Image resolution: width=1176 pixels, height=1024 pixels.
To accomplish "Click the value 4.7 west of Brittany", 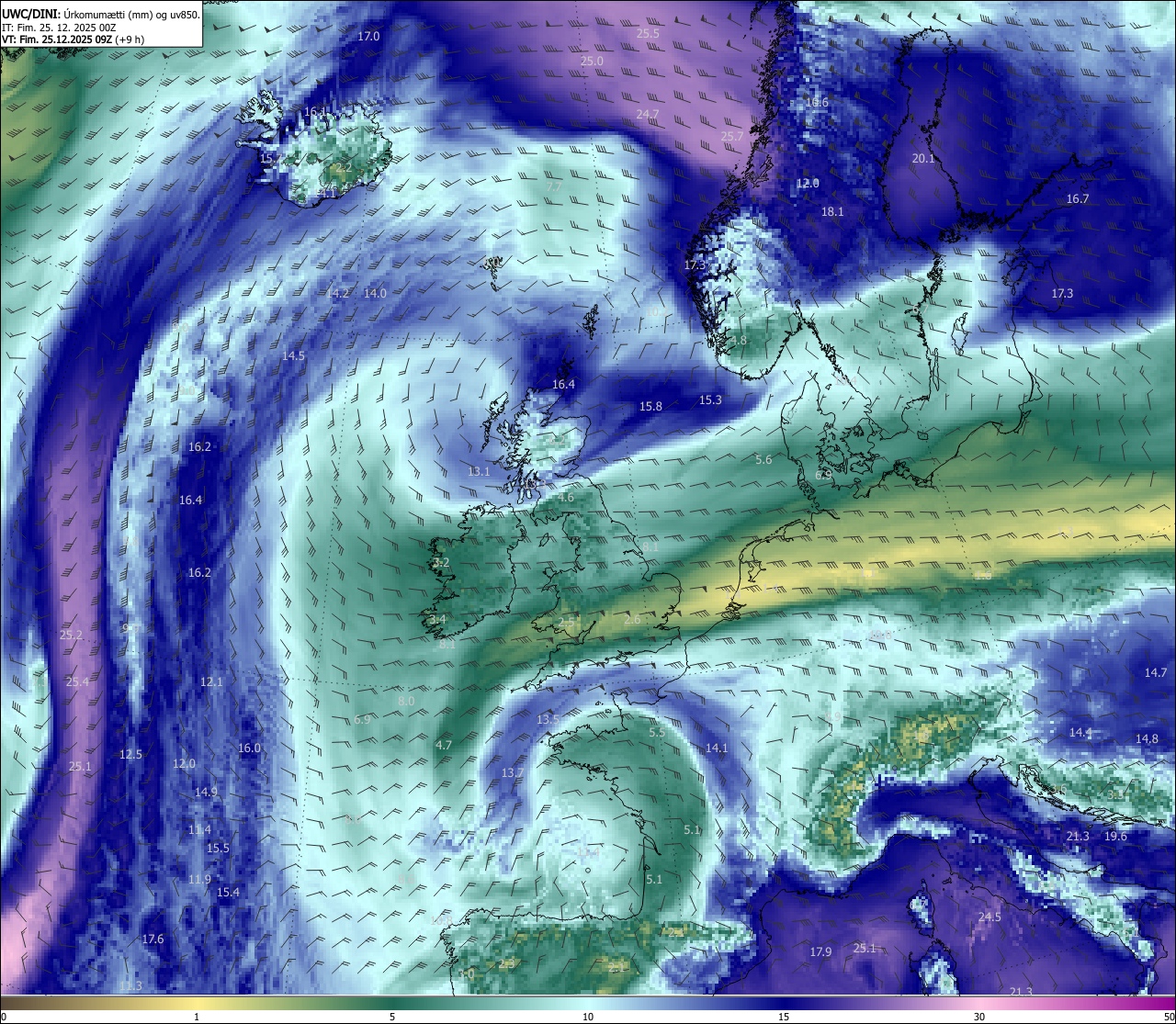I will [444, 745].
